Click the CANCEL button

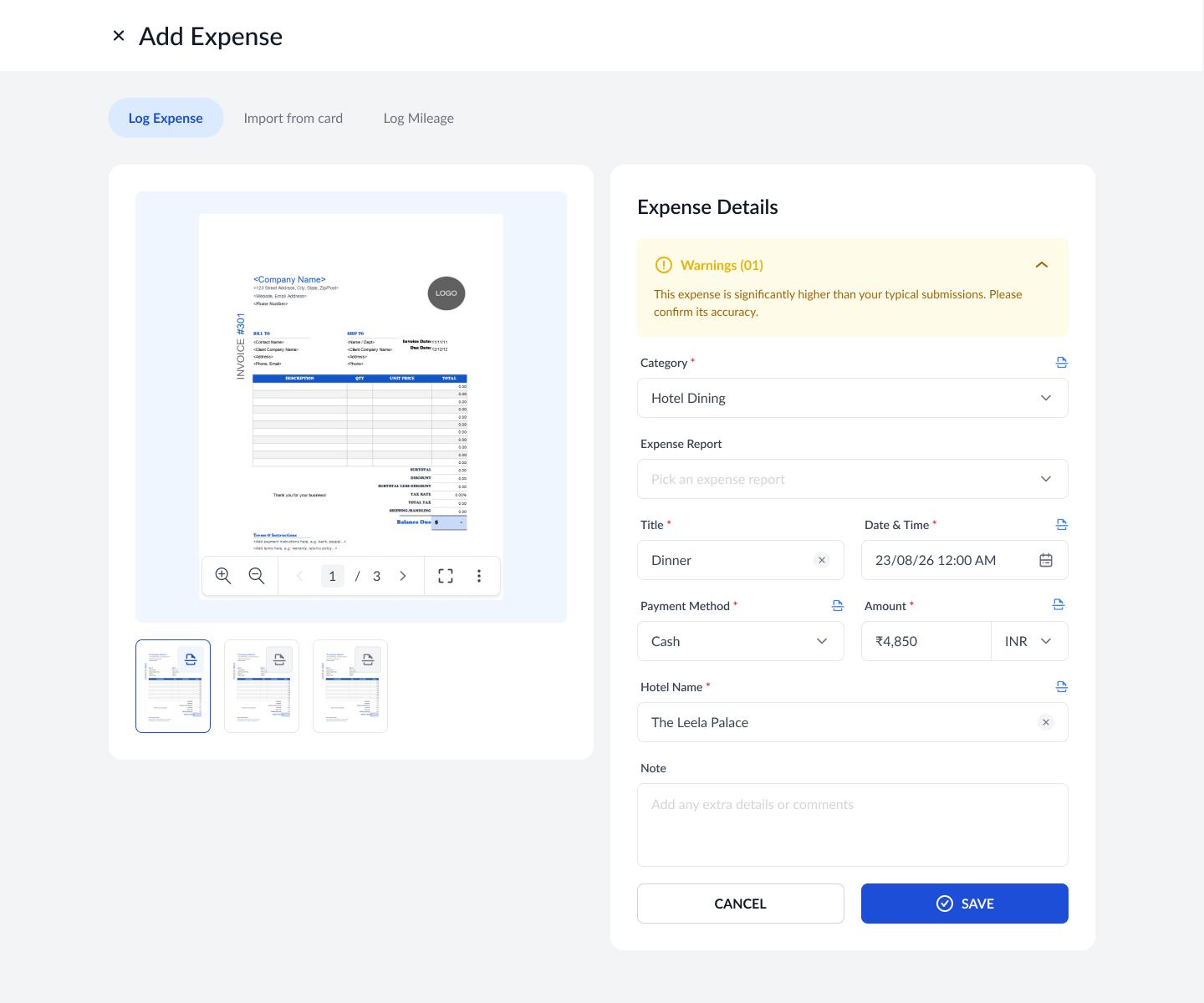coord(741,904)
